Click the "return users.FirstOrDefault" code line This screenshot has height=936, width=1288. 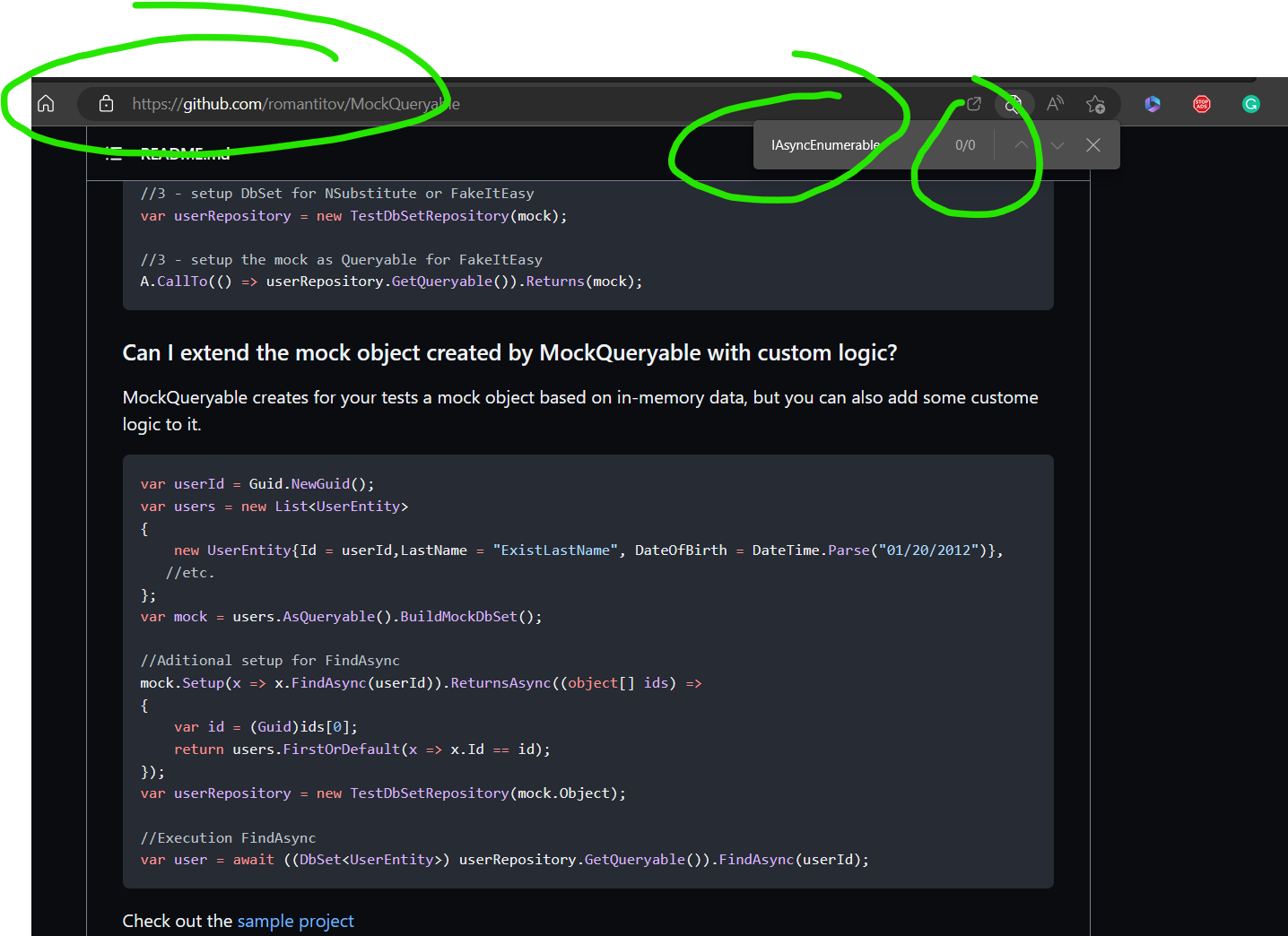(x=362, y=750)
